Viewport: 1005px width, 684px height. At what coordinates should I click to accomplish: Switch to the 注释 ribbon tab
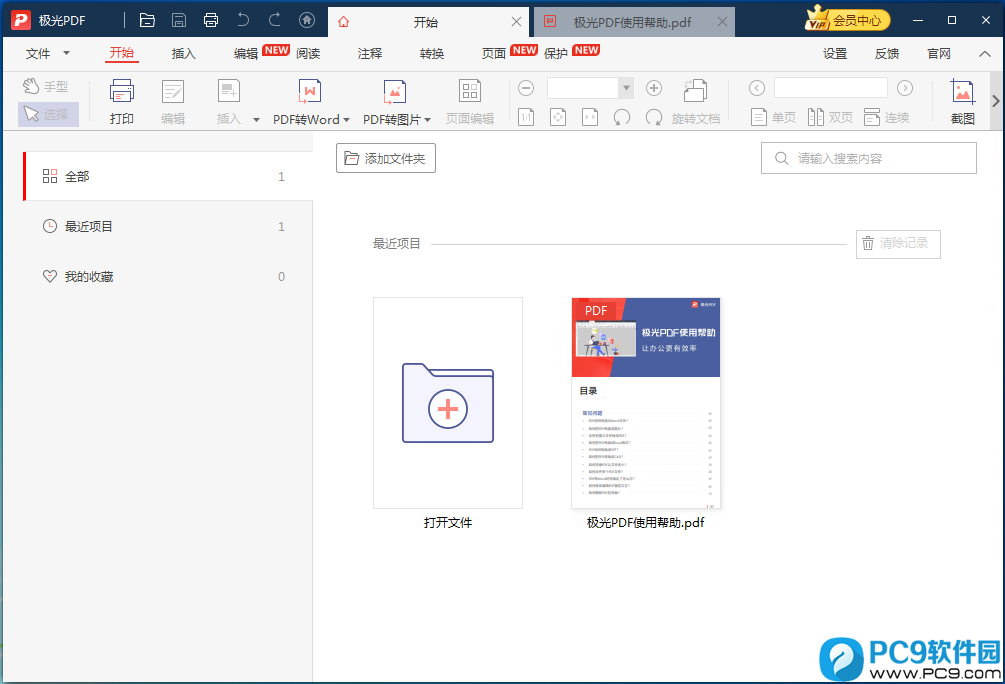(370, 54)
